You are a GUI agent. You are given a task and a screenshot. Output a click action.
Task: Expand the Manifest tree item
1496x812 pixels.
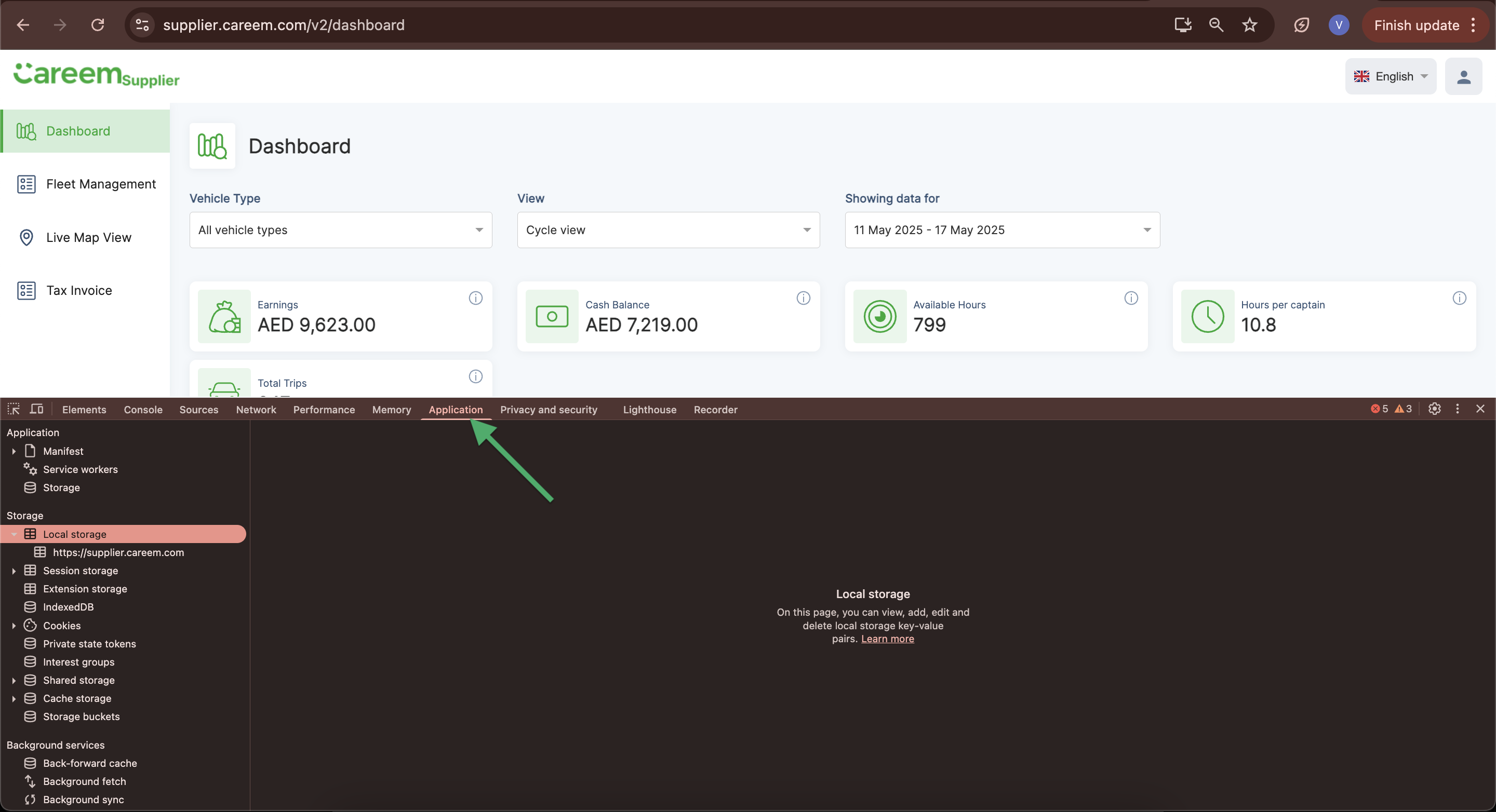[14, 452]
